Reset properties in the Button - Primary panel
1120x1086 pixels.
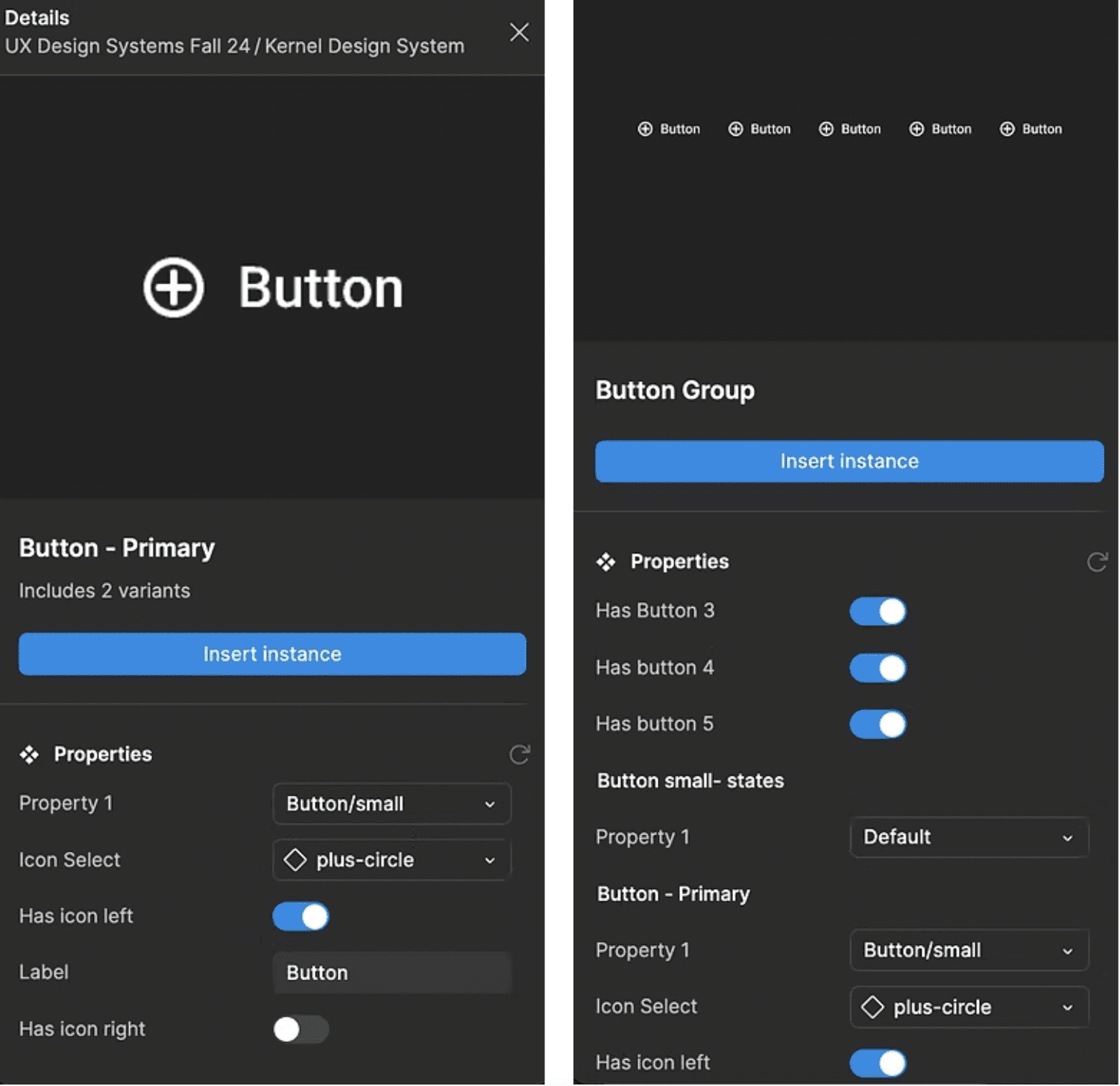520,755
